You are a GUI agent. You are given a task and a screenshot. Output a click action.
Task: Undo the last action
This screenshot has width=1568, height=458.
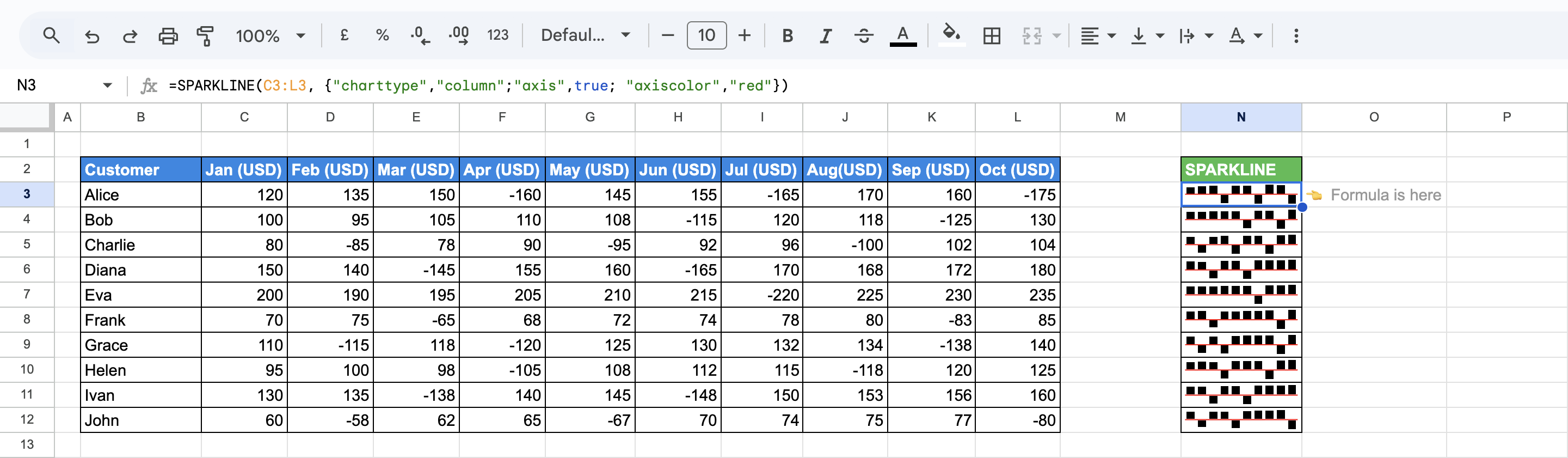[92, 36]
